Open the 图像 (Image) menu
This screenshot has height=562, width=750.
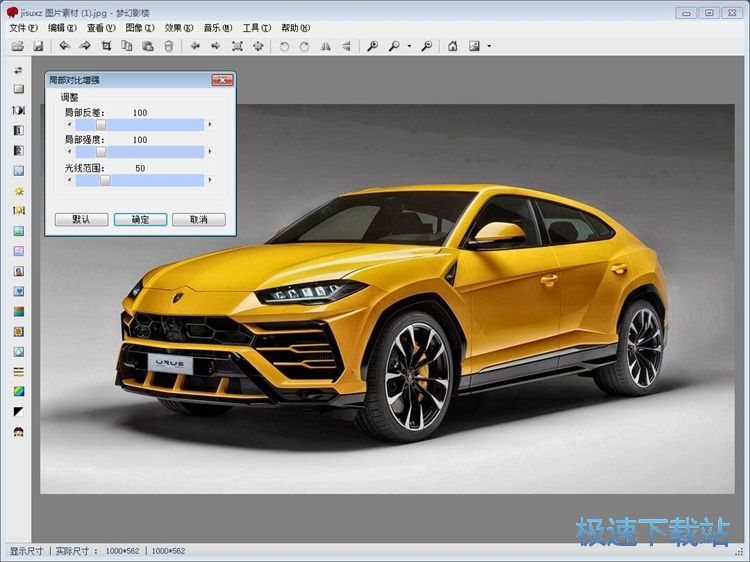pyautogui.click(x=139, y=28)
